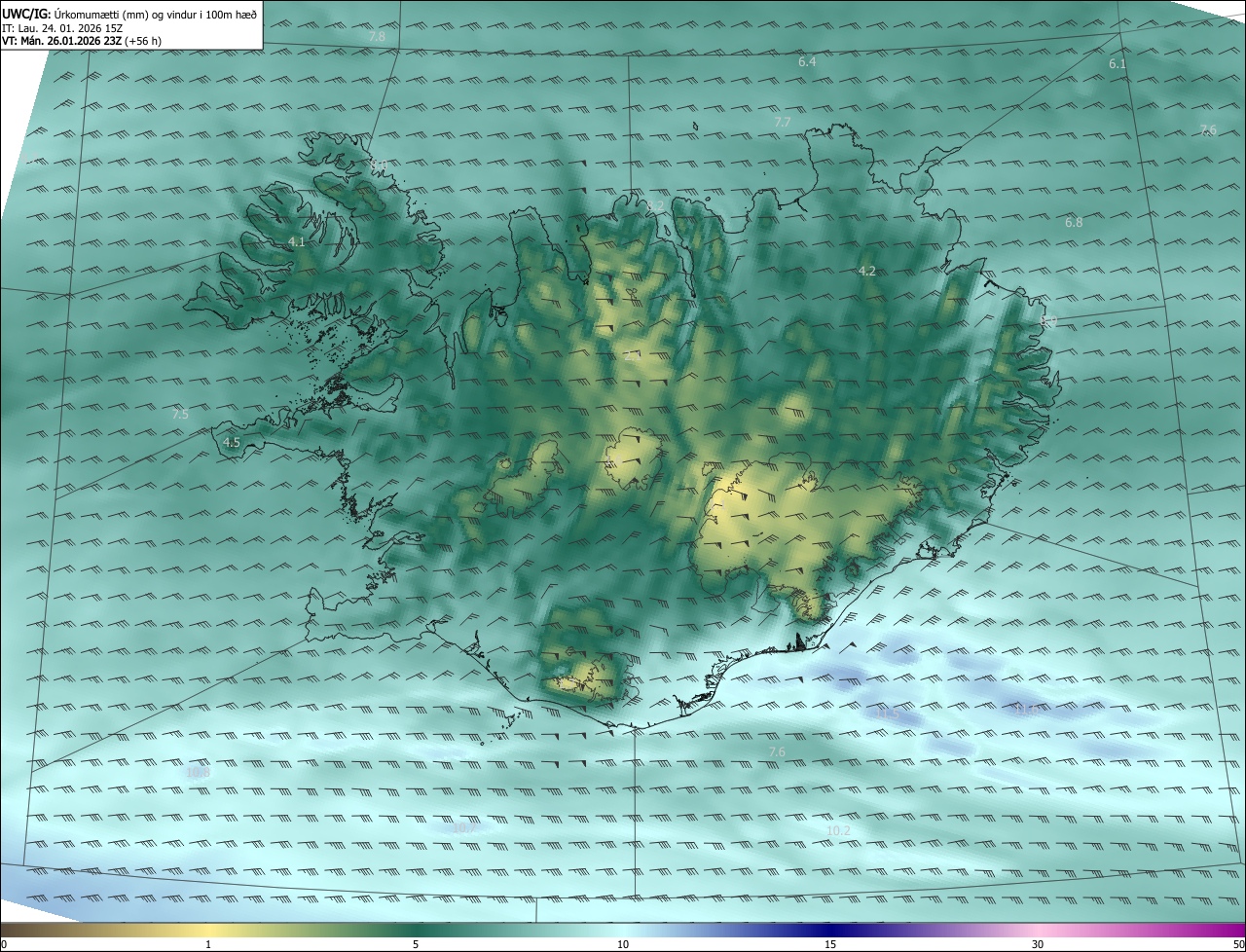The image size is (1246, 952).
Task: Click the valid time "VT: Mán. 26.01.2026 23Z"
Action: (x=61, y=41)
